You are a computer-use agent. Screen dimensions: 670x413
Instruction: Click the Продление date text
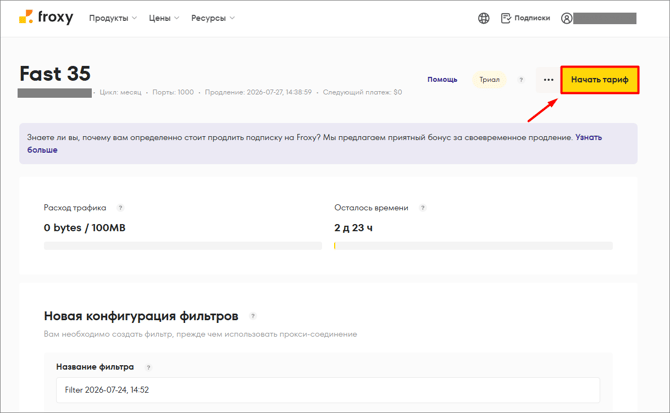(x=258, y=92)
